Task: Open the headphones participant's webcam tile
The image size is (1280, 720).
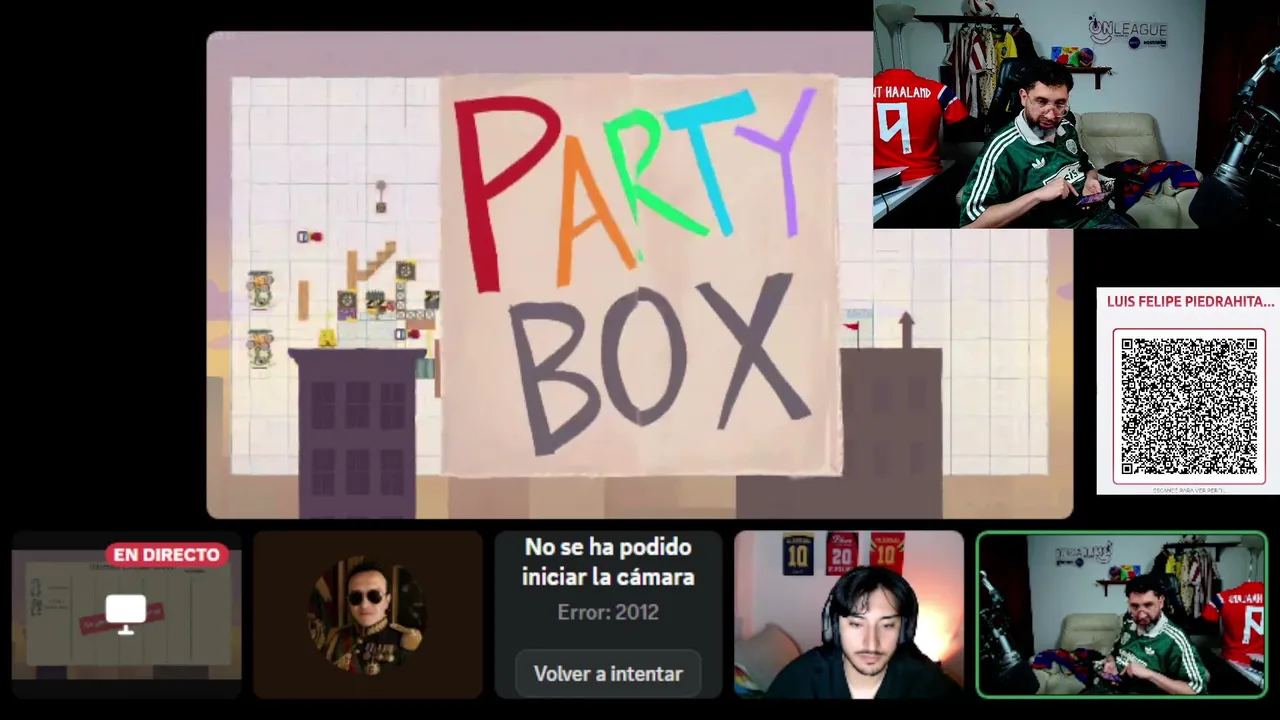Action: tap(849, 614)
